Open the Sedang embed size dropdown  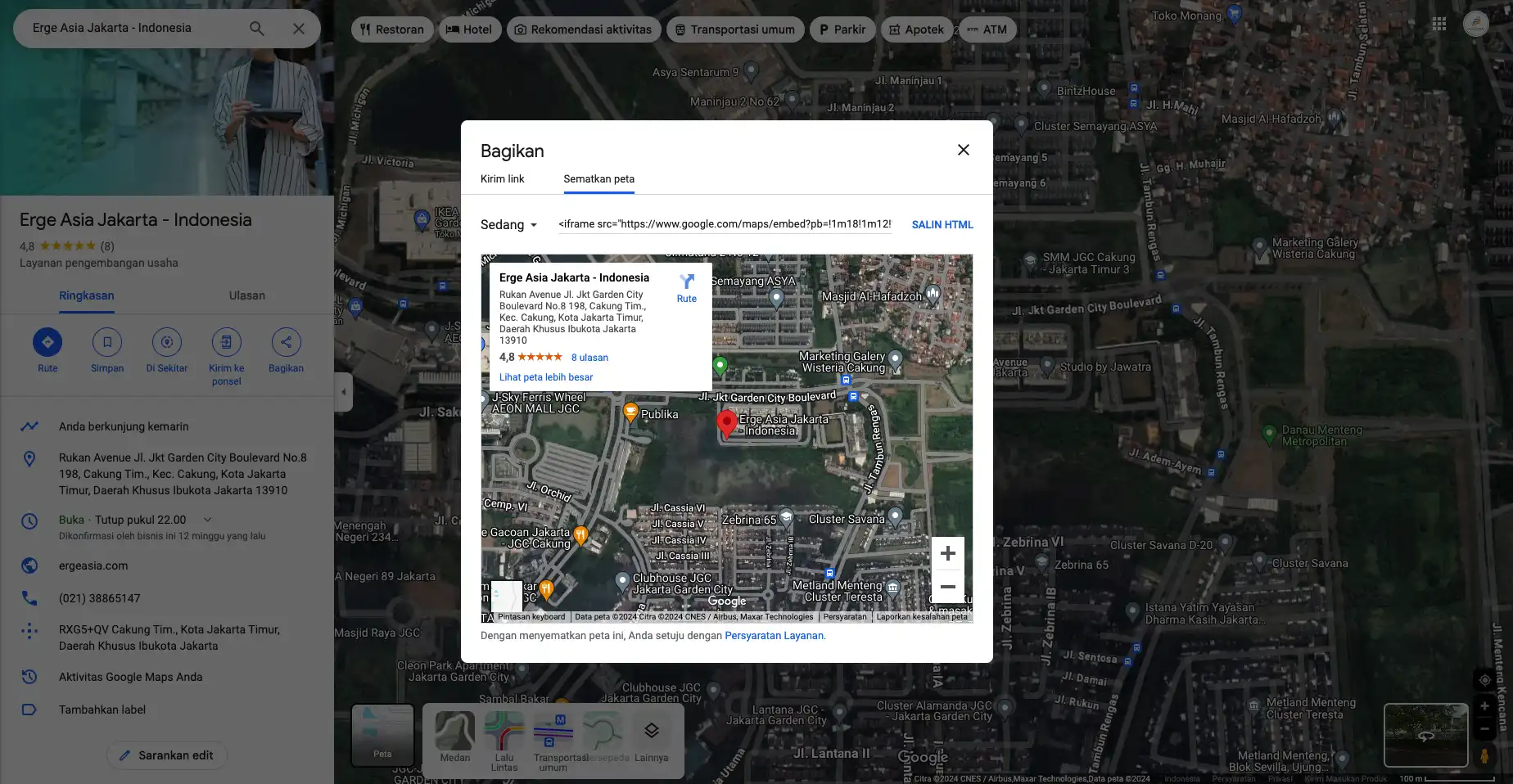point(508,224)
